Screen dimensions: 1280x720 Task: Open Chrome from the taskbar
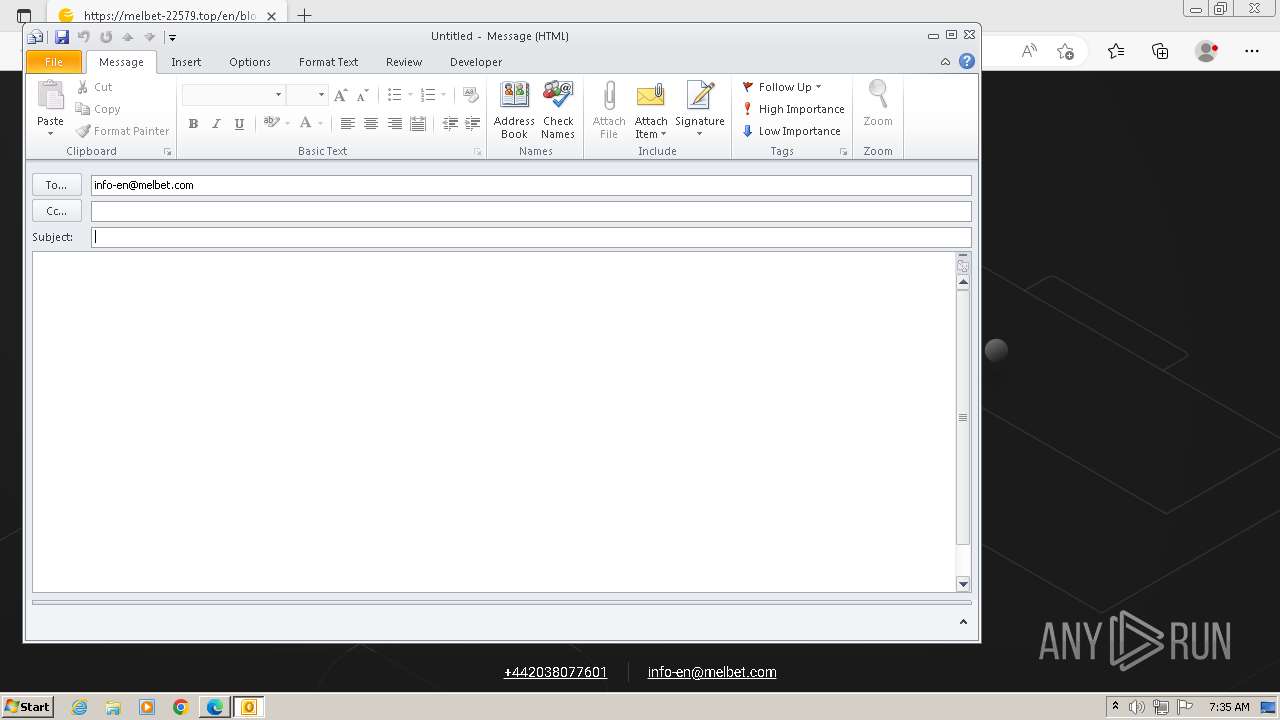coord(180,707)
